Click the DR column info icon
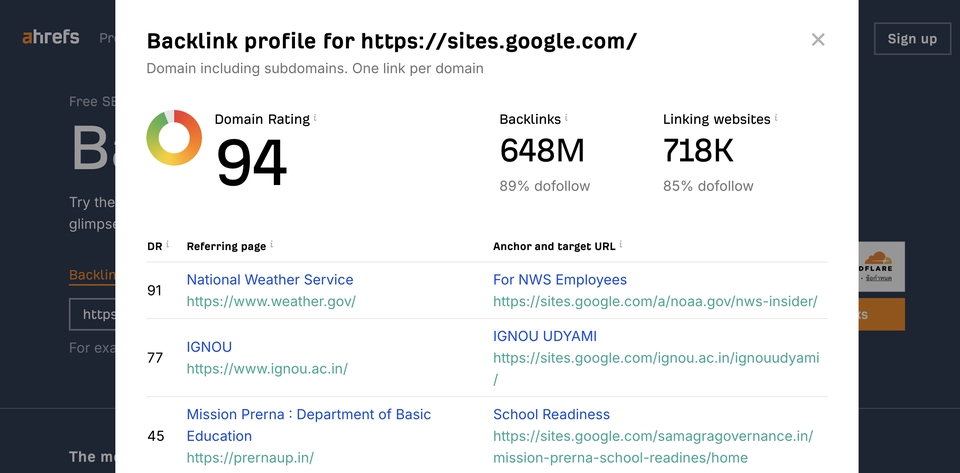 [167, 245]
